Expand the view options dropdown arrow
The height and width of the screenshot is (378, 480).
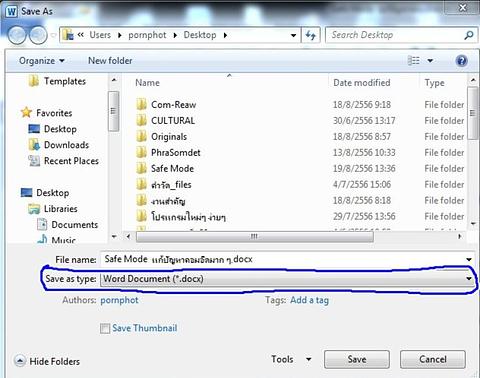(x=430, y=61)
